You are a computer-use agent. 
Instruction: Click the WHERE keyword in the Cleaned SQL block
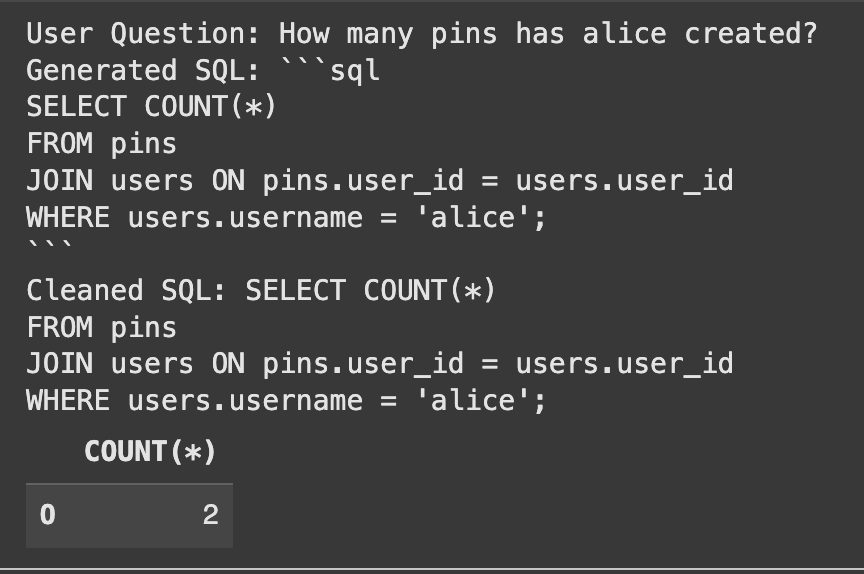click(x=67, y=400)
